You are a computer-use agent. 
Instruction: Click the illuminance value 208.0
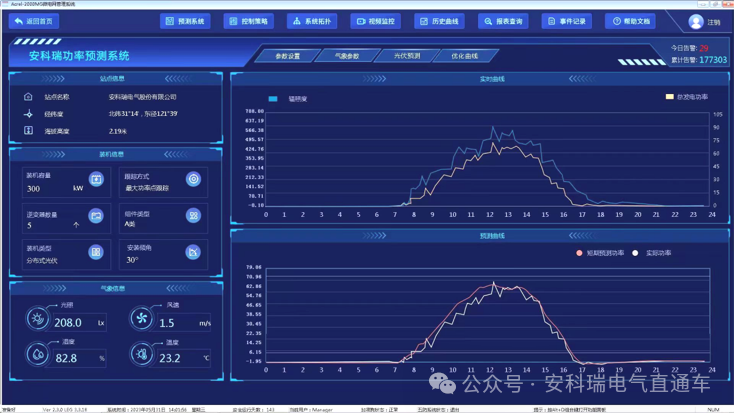click(68, 323)
